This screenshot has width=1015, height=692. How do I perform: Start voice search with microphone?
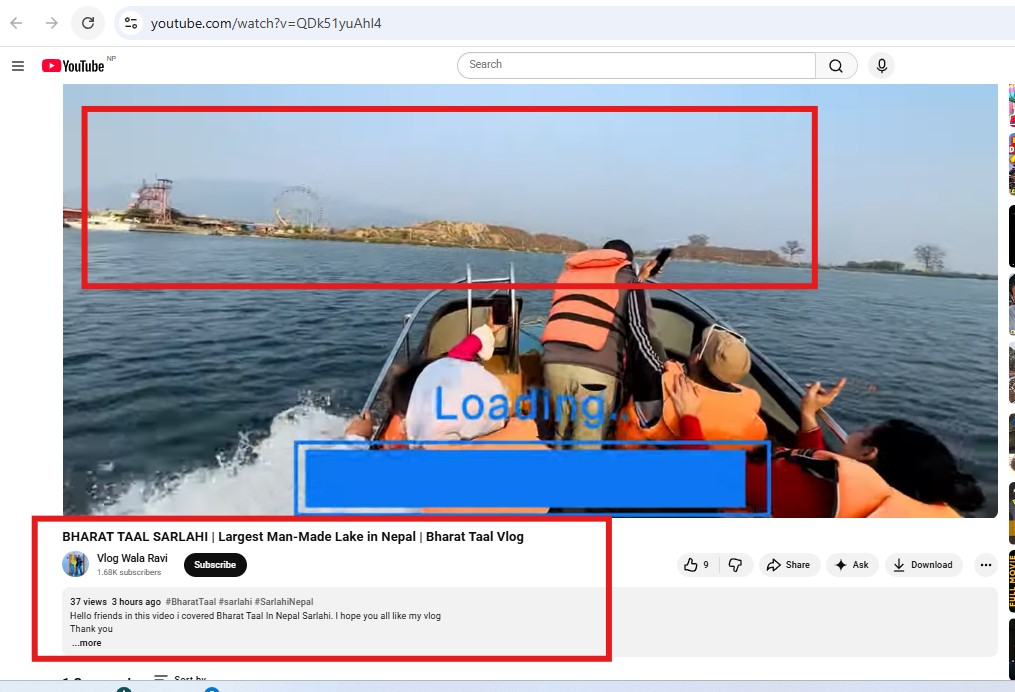tap(881, 66)
